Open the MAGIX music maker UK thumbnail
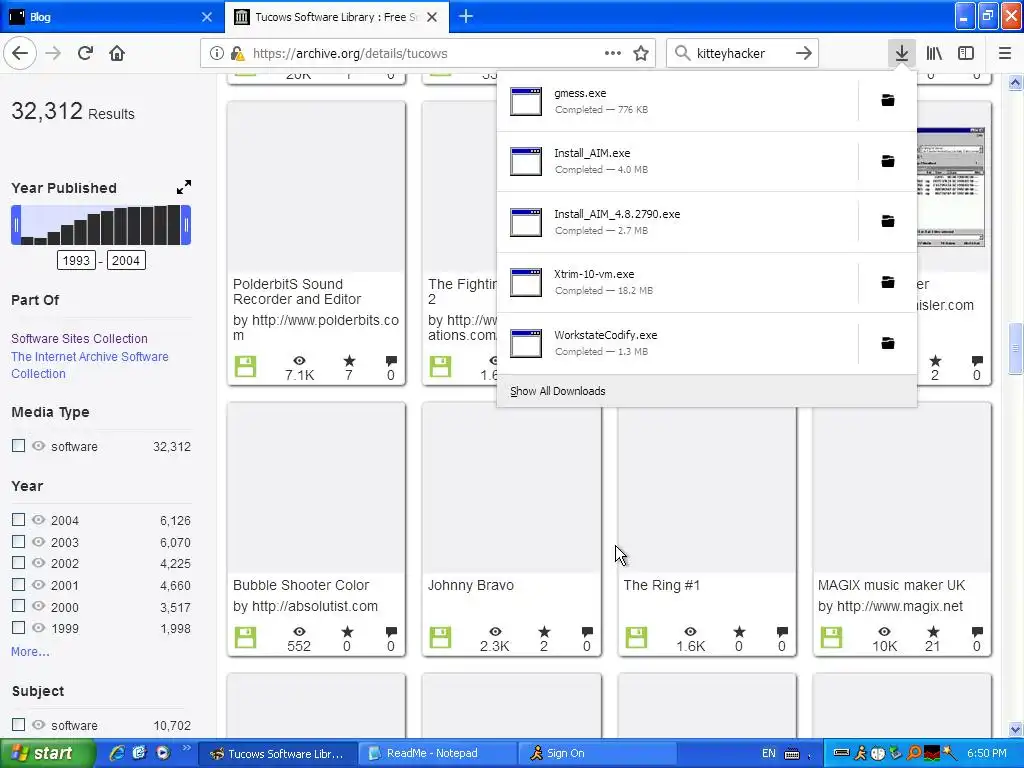This screenshot has height=768, width=1024. tap(902, 488)
